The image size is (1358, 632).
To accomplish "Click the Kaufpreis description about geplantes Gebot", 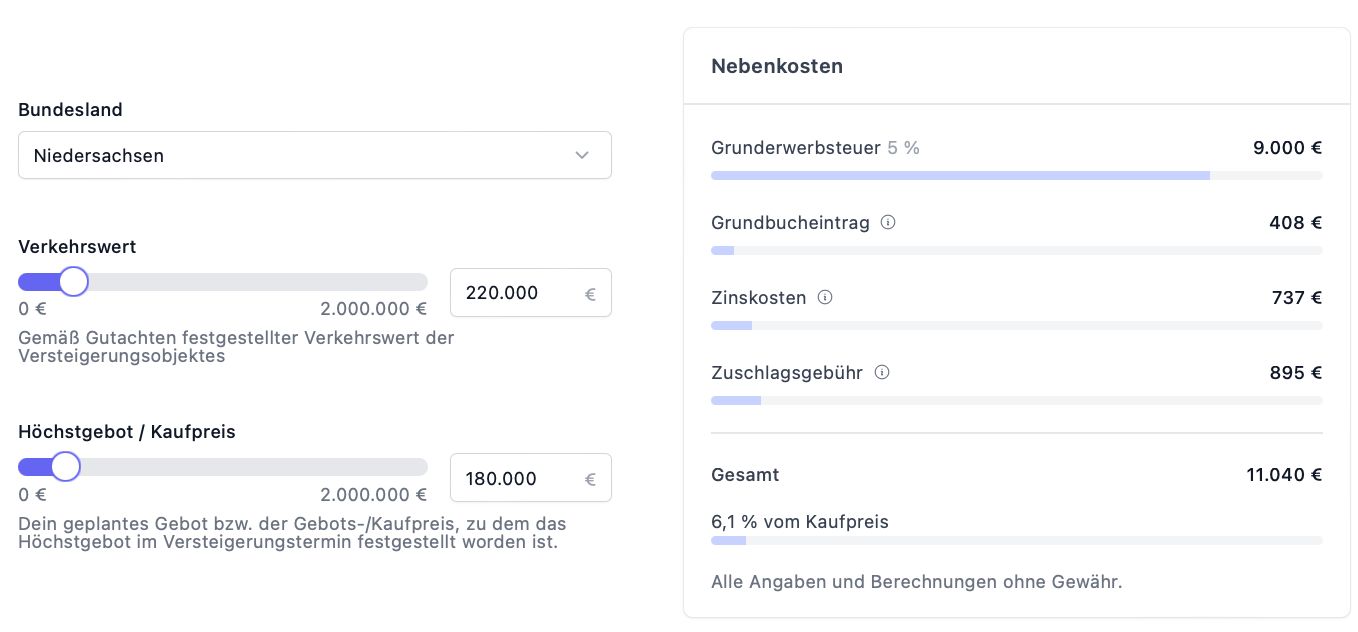I will (292, 533).
